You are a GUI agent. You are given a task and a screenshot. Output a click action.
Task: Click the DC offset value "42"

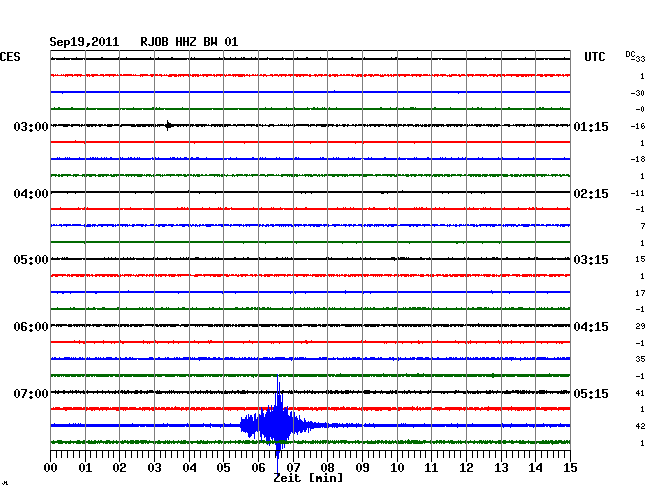pyautogui.click(x=640, y=426)
